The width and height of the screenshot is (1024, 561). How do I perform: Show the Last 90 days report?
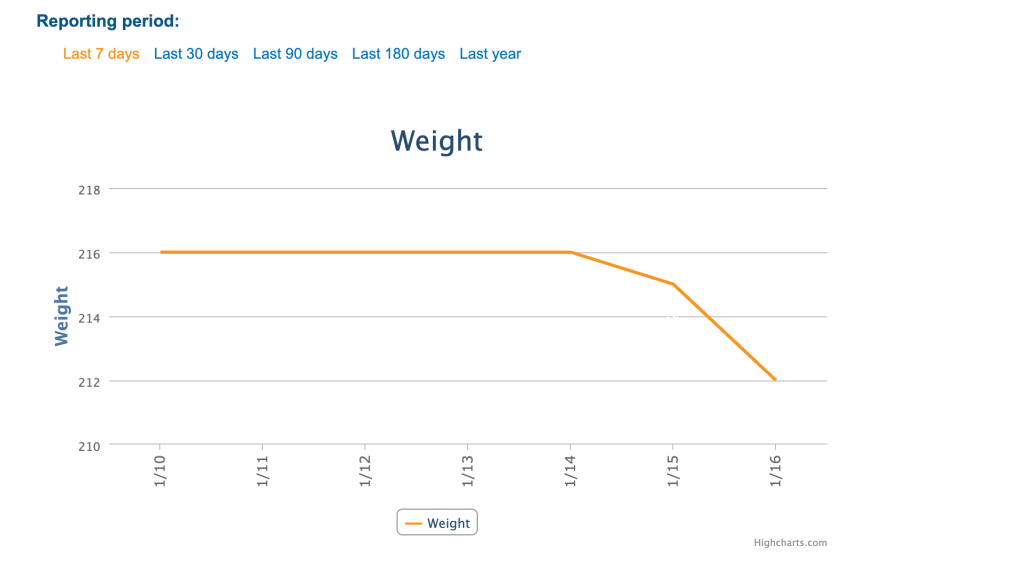click(x=295, y=54)
